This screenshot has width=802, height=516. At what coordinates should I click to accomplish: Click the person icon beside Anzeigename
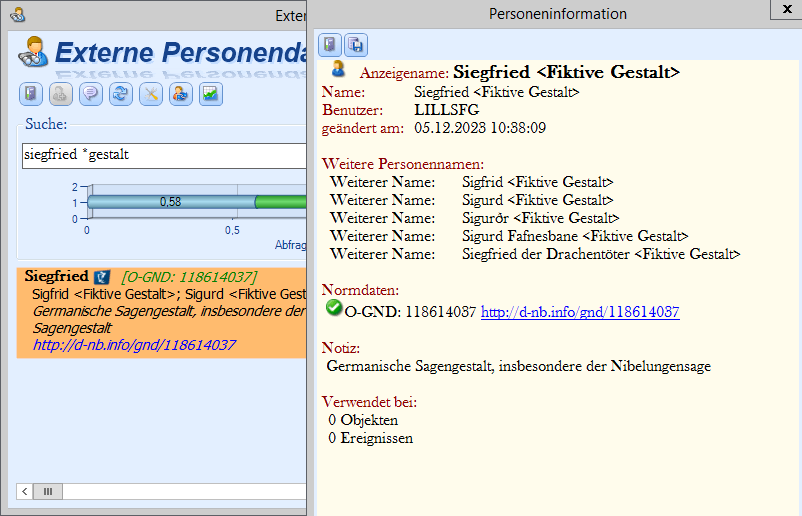[338, 69]
